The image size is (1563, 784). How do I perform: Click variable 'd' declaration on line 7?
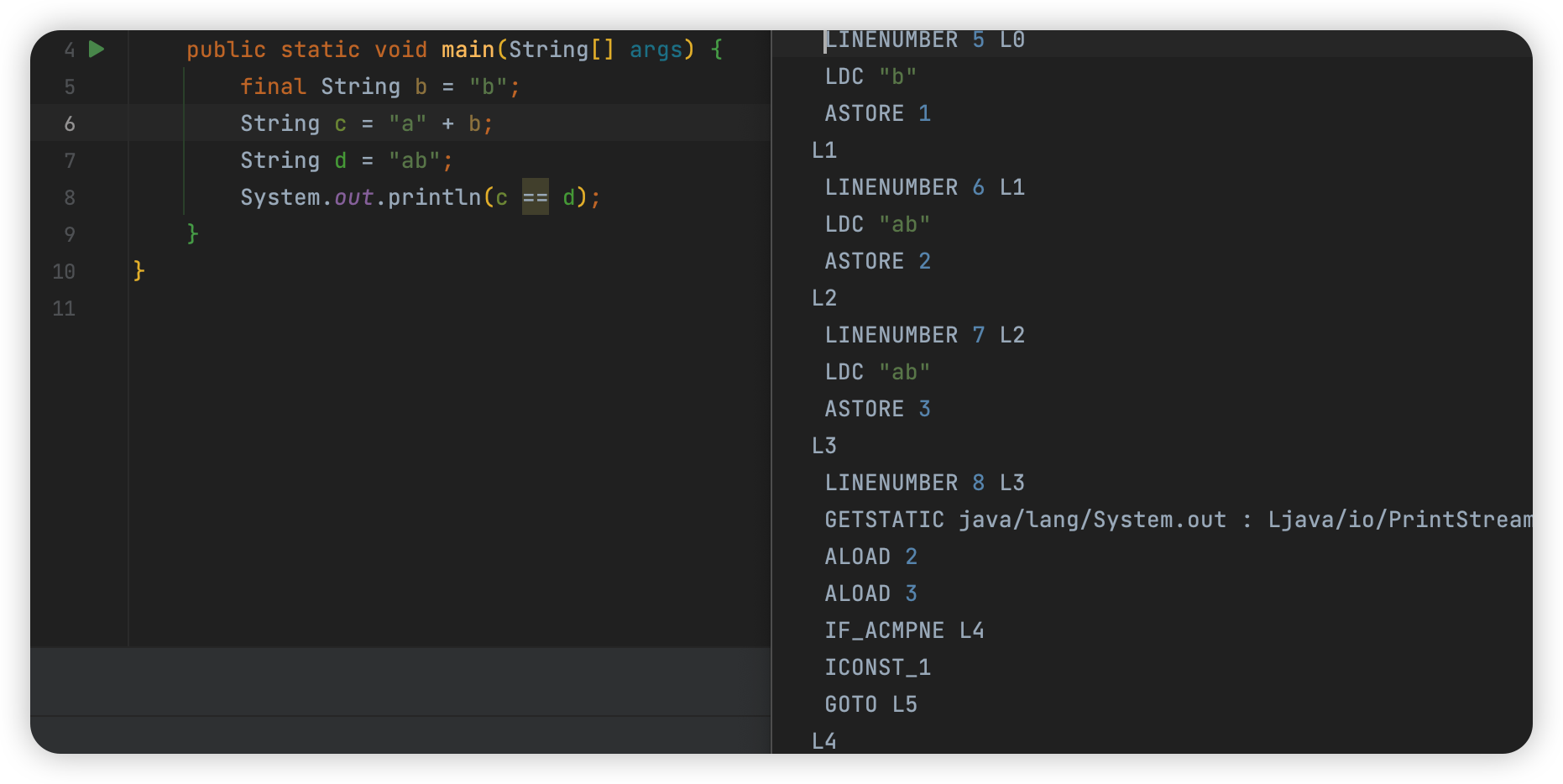tap(340, 160)
